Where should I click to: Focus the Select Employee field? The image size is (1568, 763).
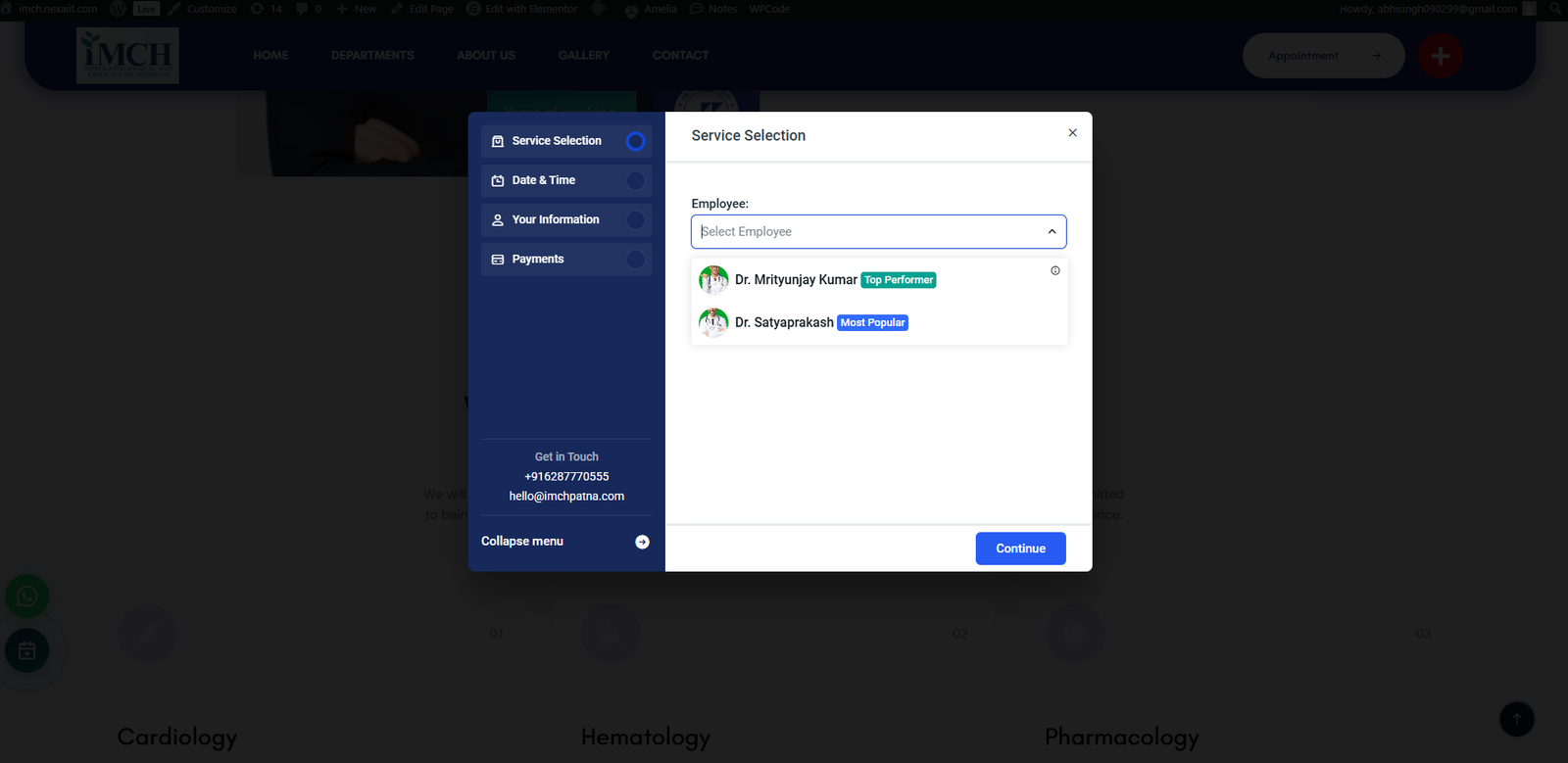click(878, 231)
